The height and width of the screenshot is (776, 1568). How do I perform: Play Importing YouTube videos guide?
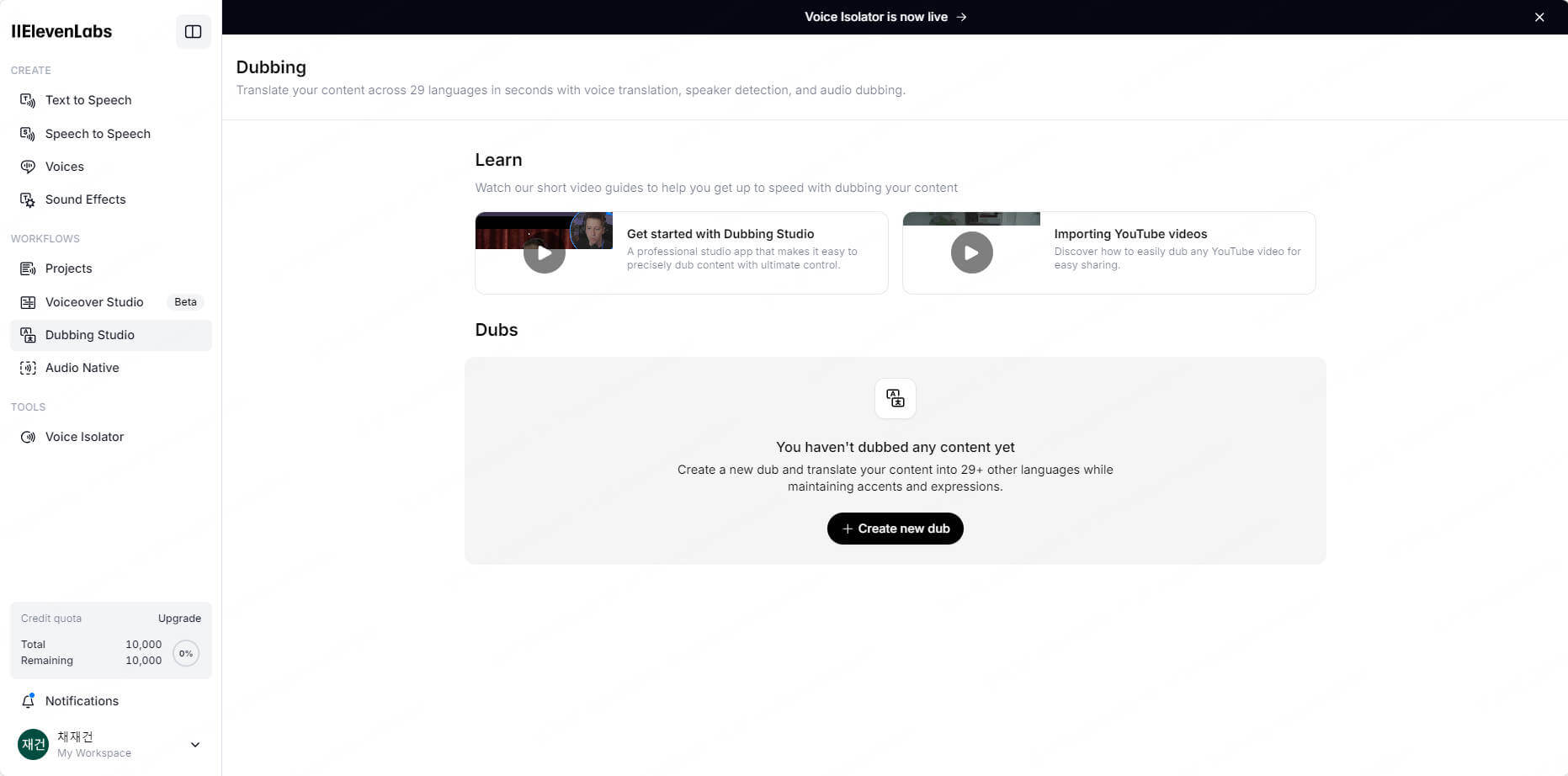pyautogui.click(x=972, y=252)
